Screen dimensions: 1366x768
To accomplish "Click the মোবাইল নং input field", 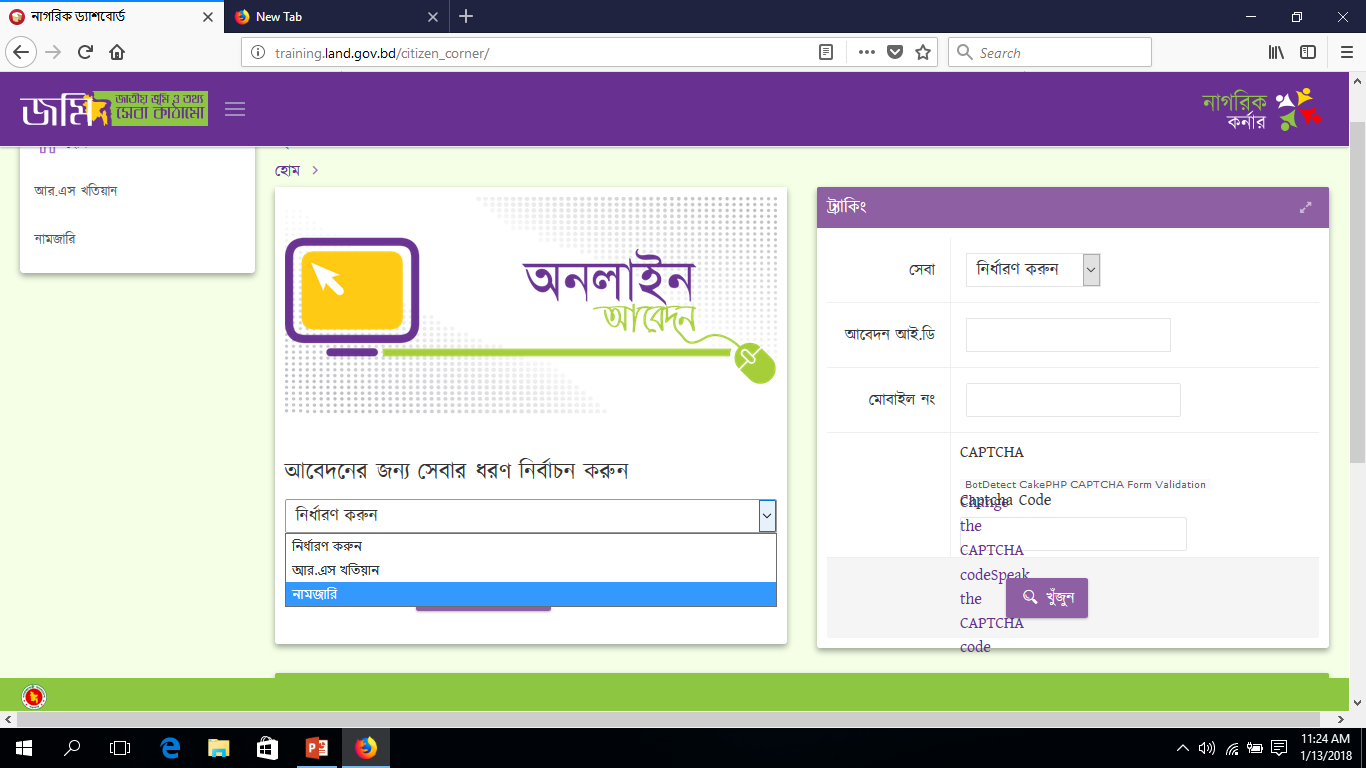I will pyautogui.click(x=1072, y=400).
